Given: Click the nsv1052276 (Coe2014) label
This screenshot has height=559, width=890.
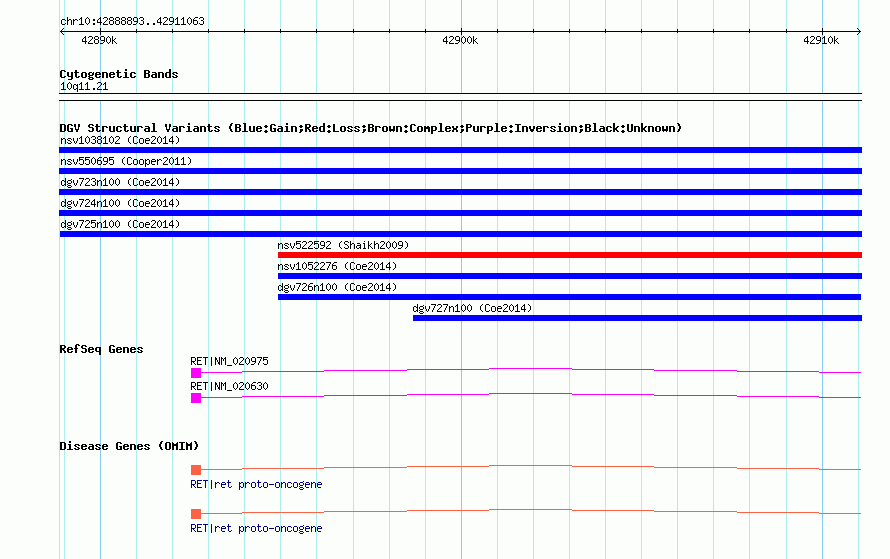Looking at the screenshot, I should [337, 266].
